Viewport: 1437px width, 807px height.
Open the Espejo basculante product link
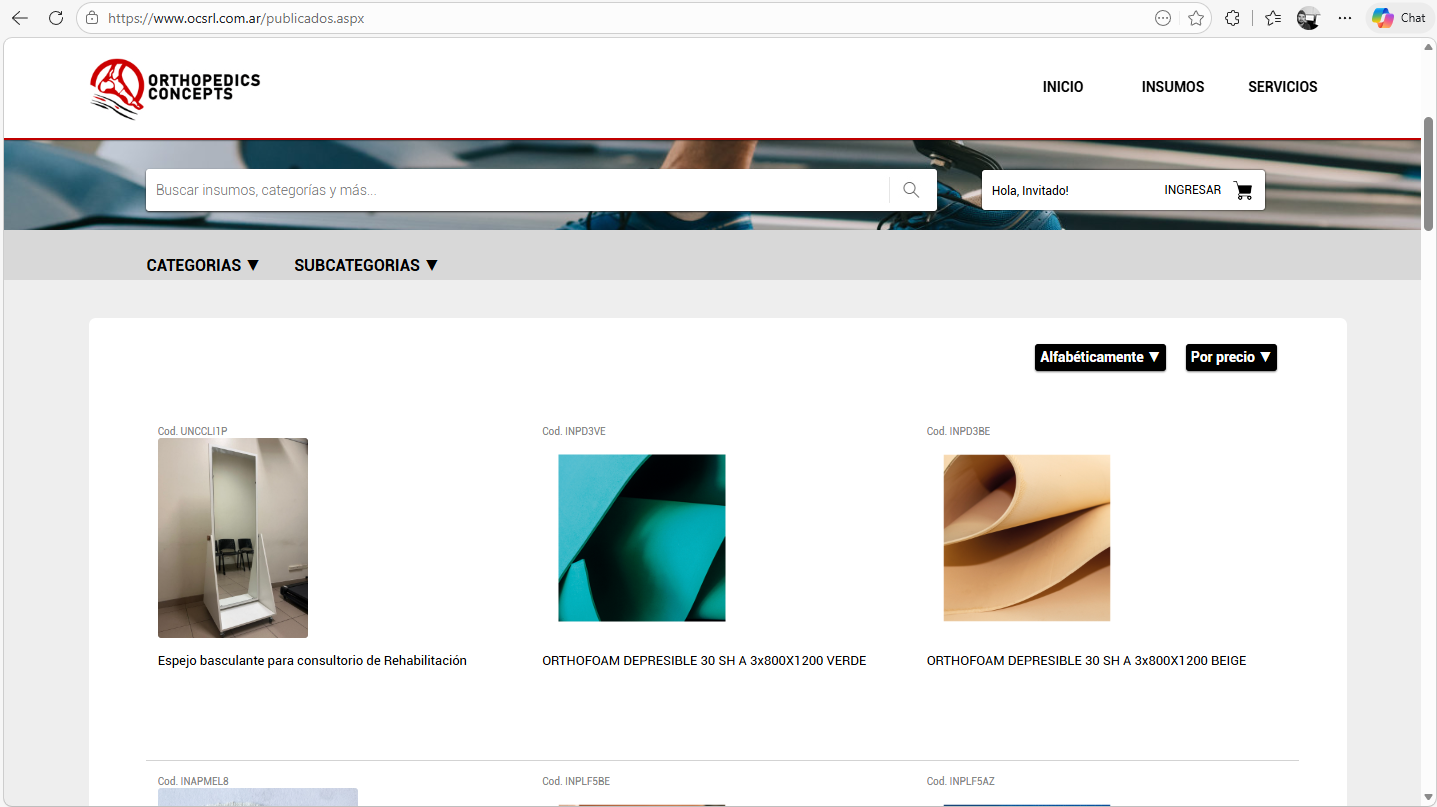[x=311, y=660]
